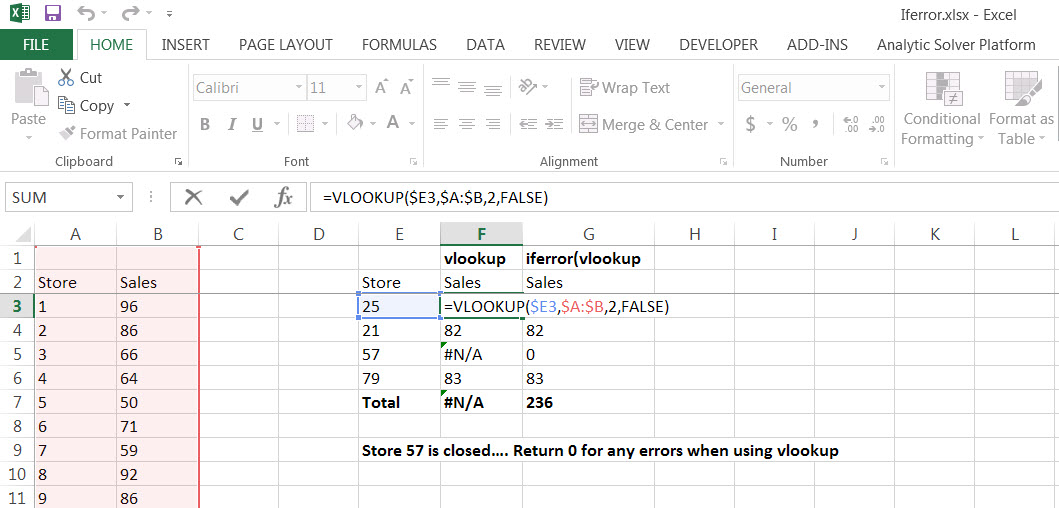Switch to INSERT tab
Screen dimensions: 1059x508
186,45
